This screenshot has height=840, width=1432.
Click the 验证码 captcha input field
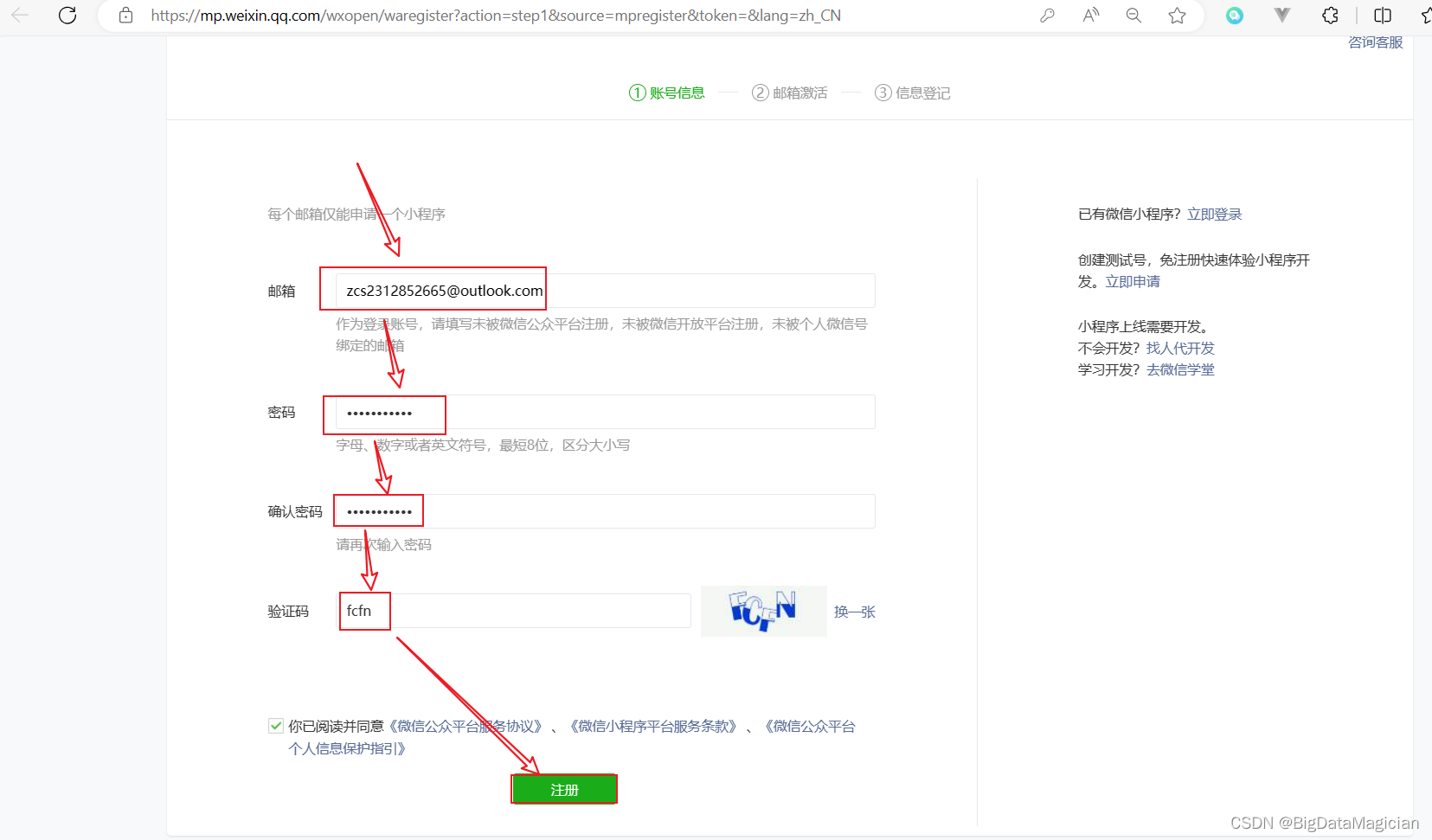(514, 611)
